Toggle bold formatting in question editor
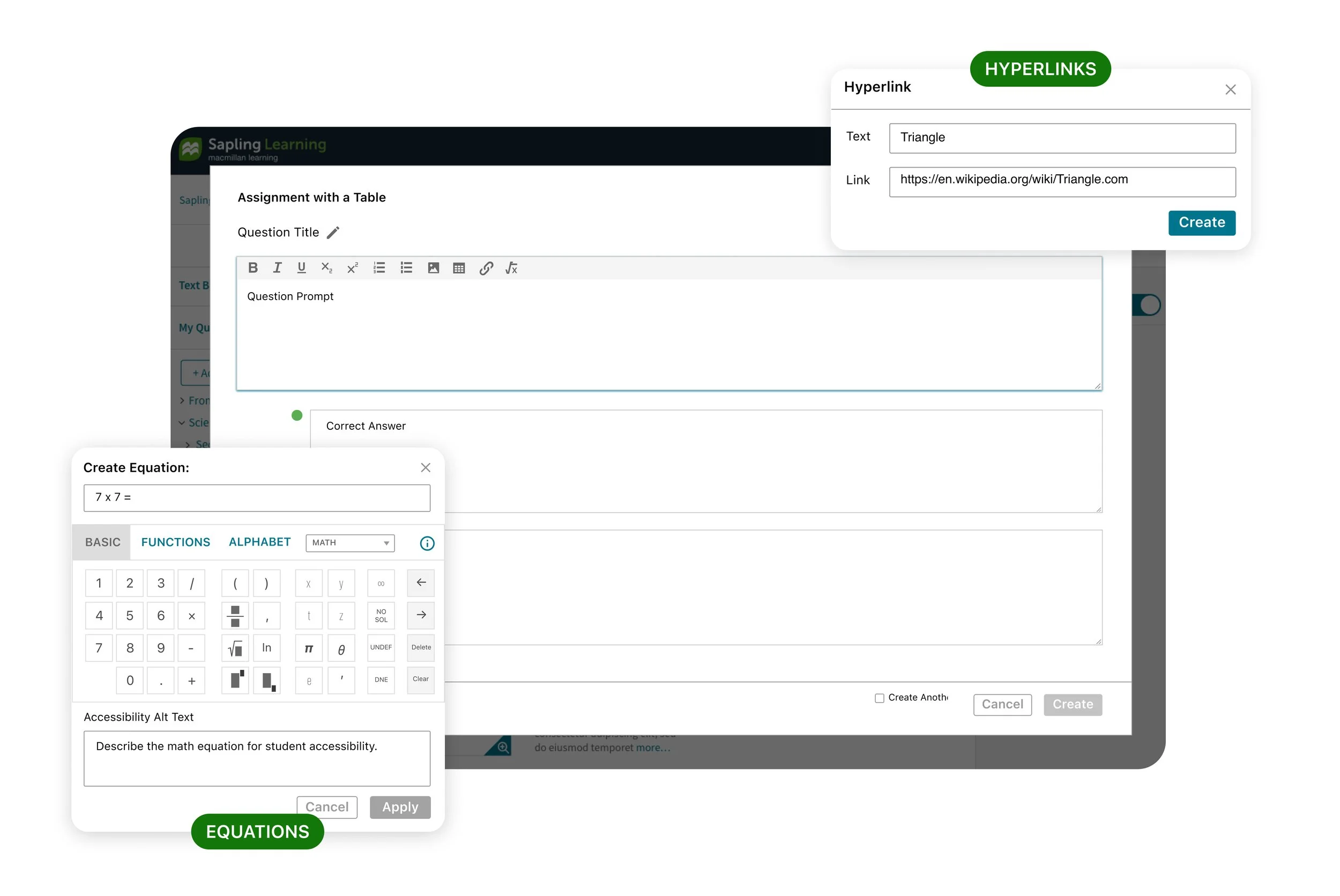 tap(253, 268)
